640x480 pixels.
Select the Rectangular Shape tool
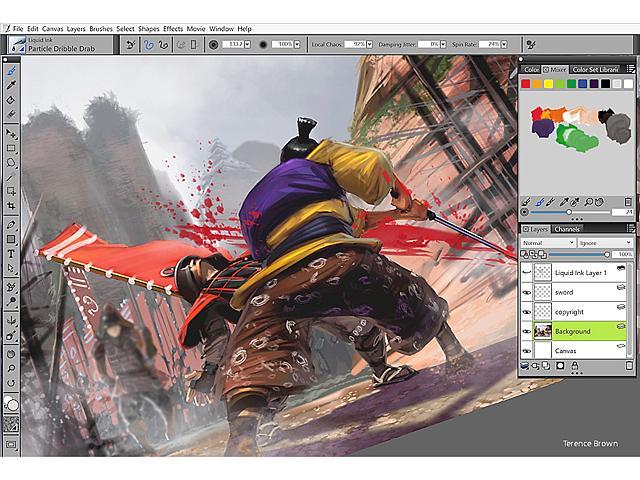click(x=11, y=239)
